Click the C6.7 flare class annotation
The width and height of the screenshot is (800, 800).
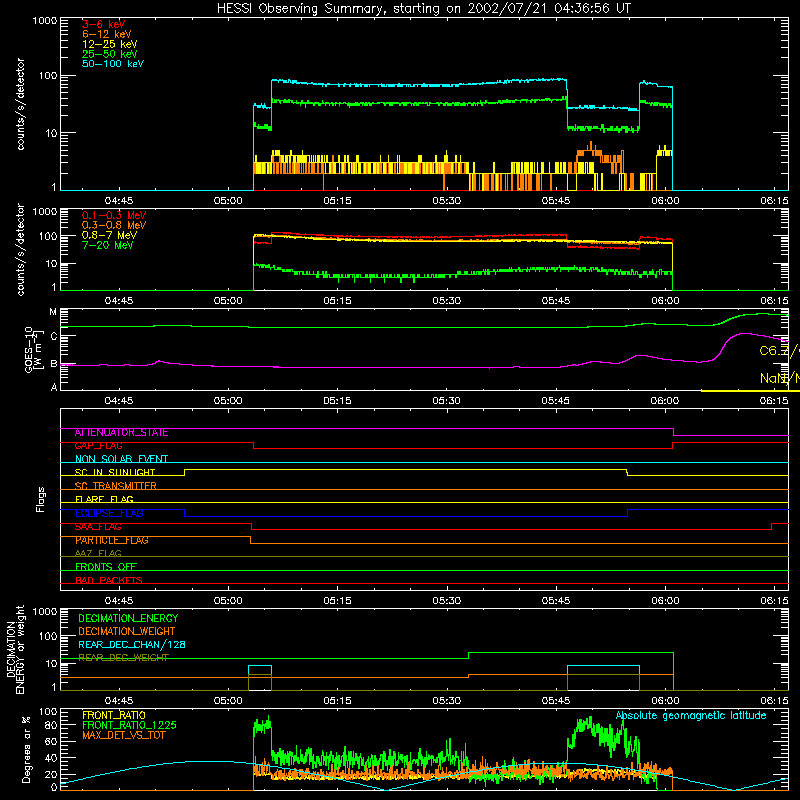tap(779, 351)
